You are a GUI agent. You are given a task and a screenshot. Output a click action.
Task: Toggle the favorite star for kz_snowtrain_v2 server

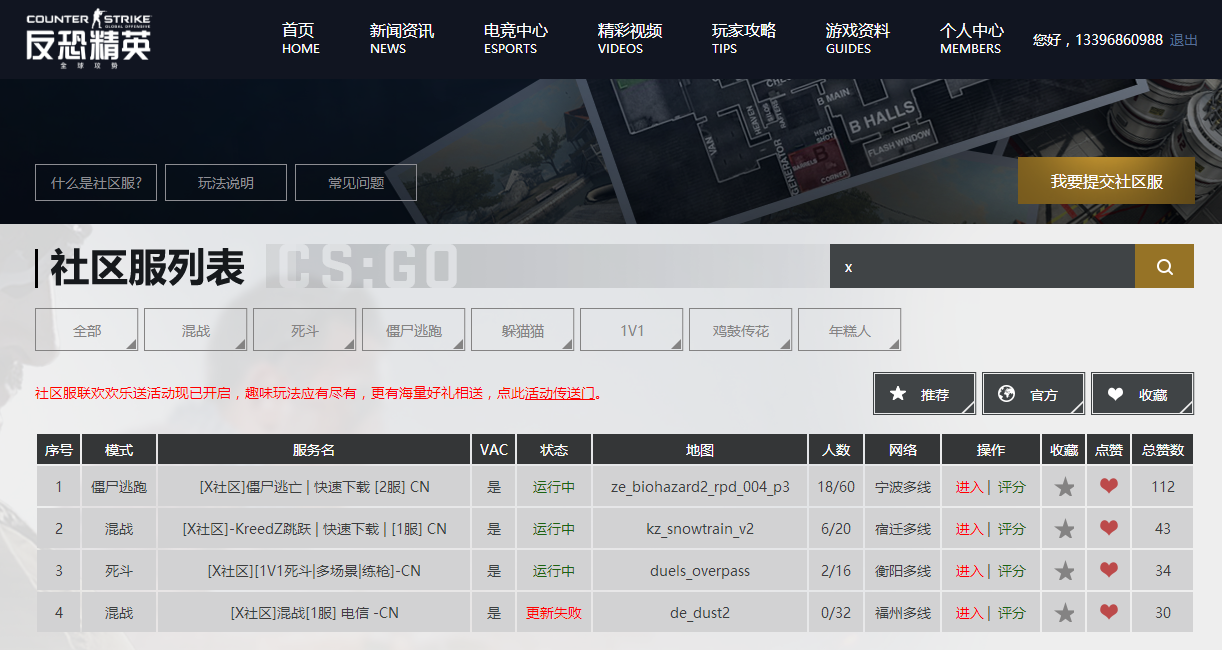(x=1064, y=528)
